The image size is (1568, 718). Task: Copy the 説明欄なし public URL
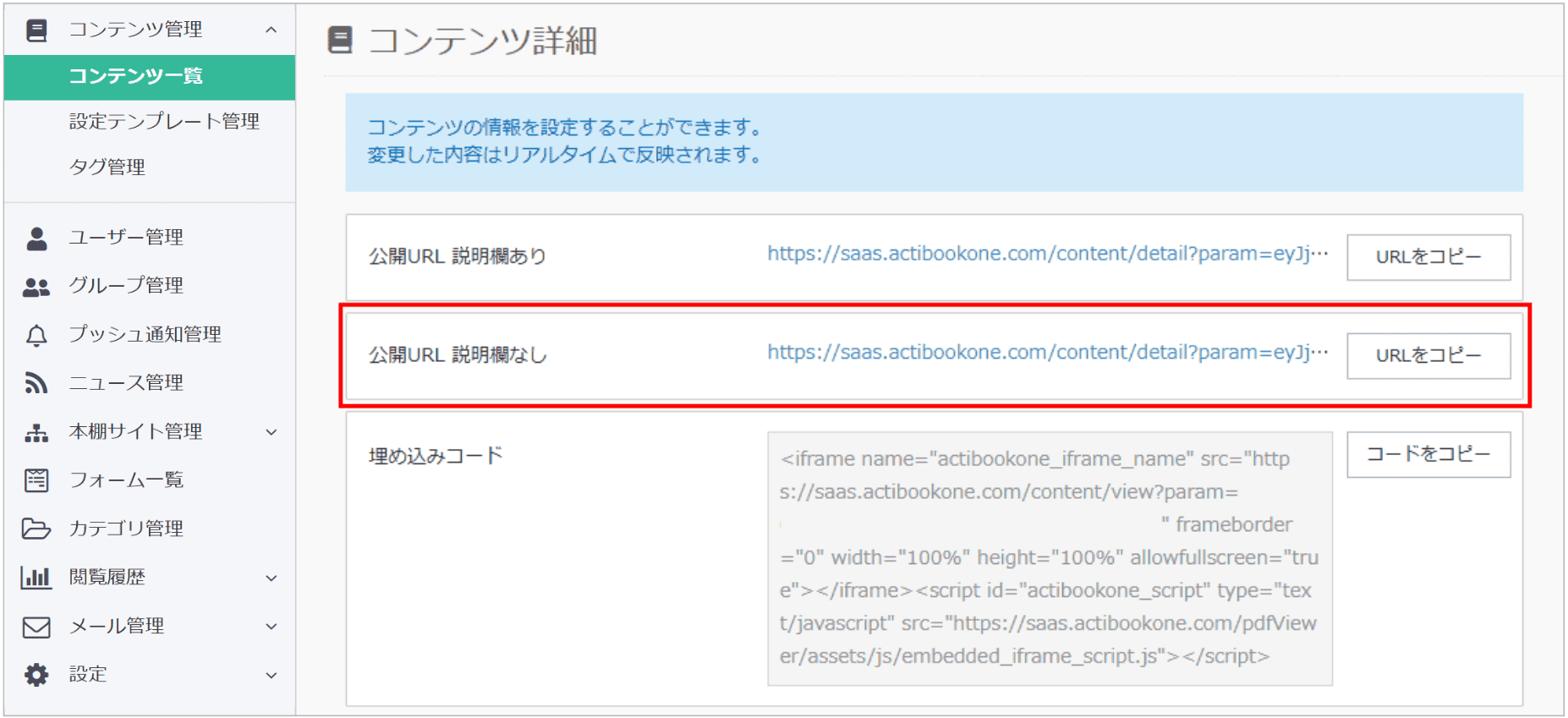[x=1428, y=356]
